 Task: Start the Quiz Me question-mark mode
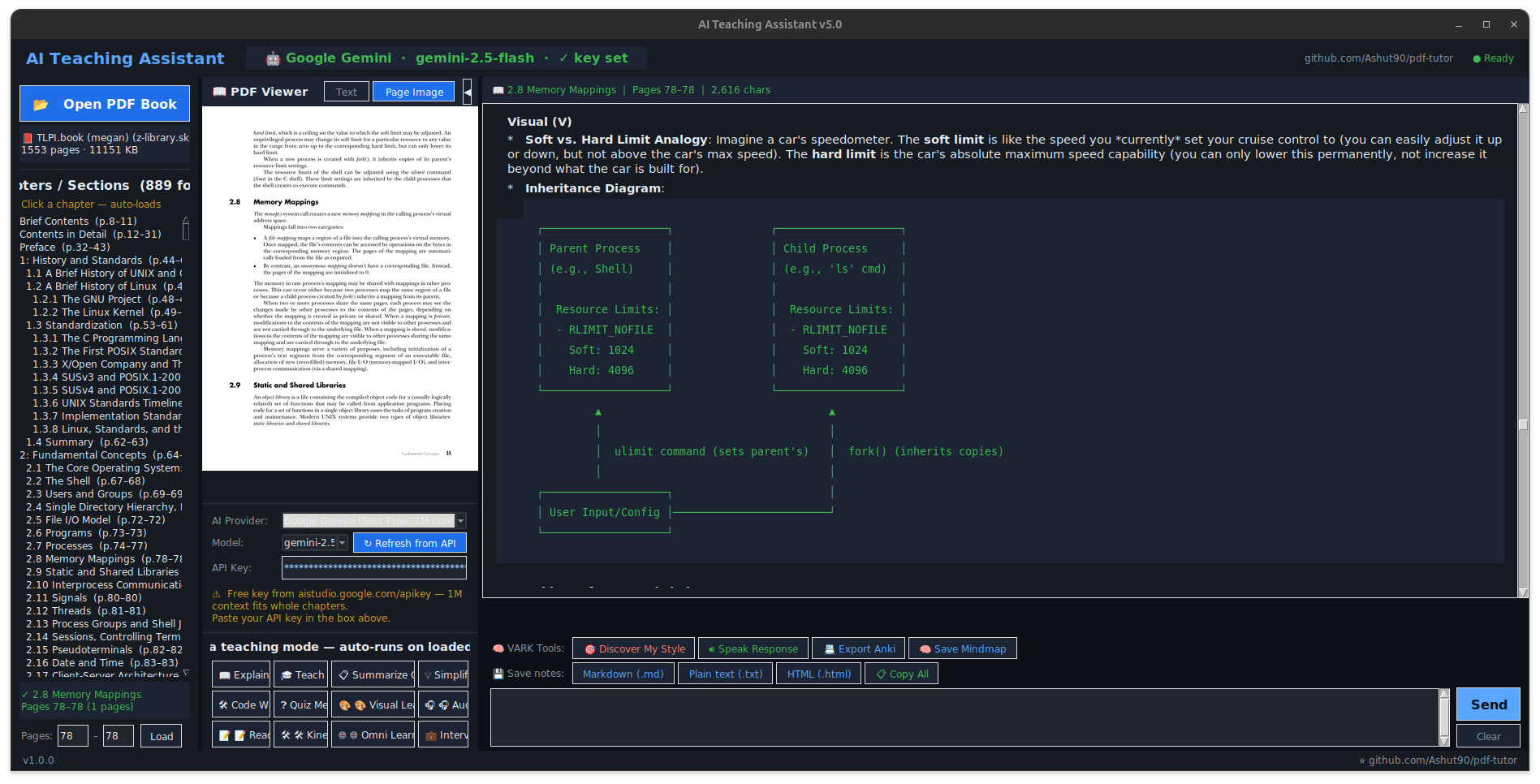[x=301, y=704]
